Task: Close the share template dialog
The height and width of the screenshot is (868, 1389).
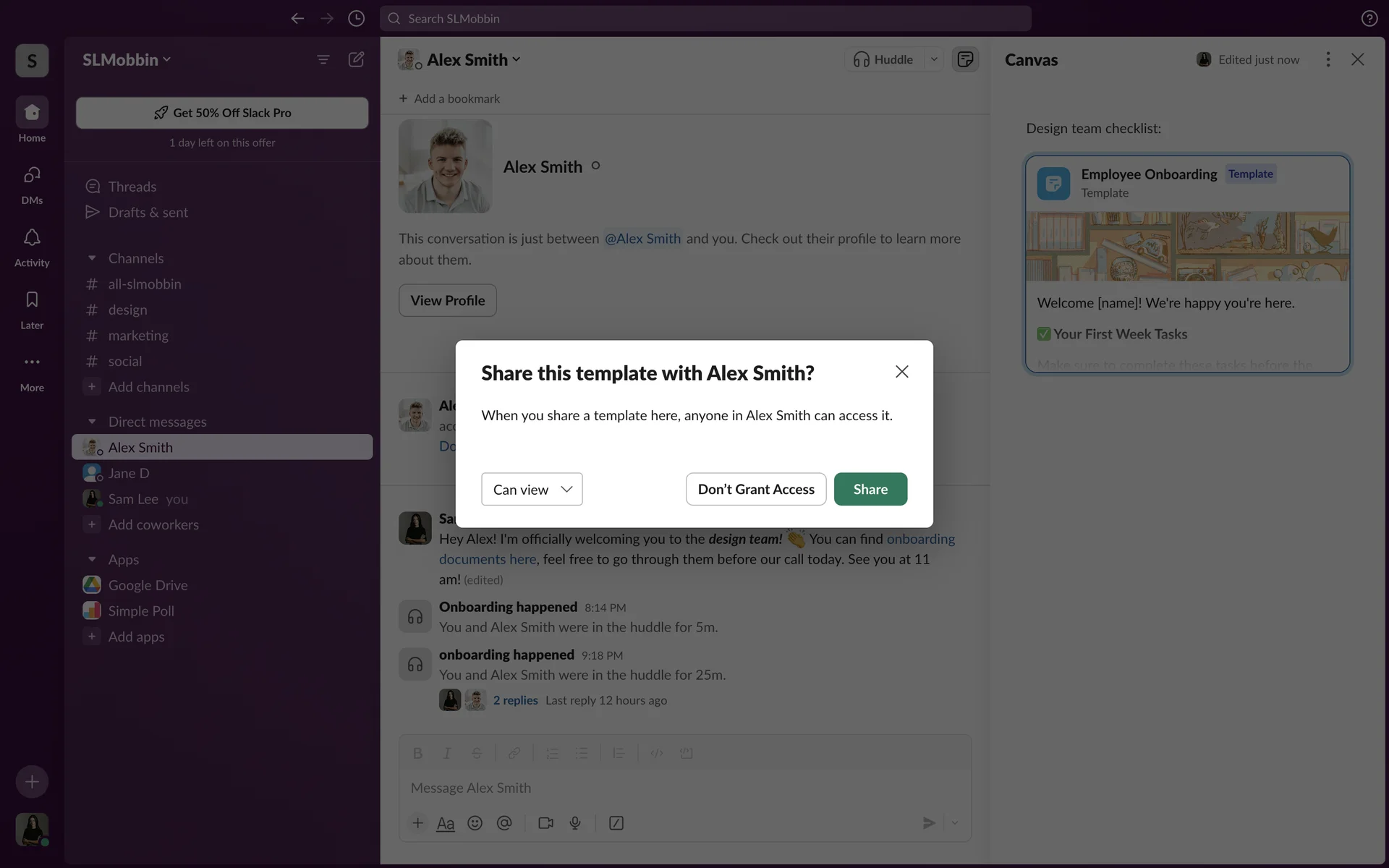Action: click(901, 372)
